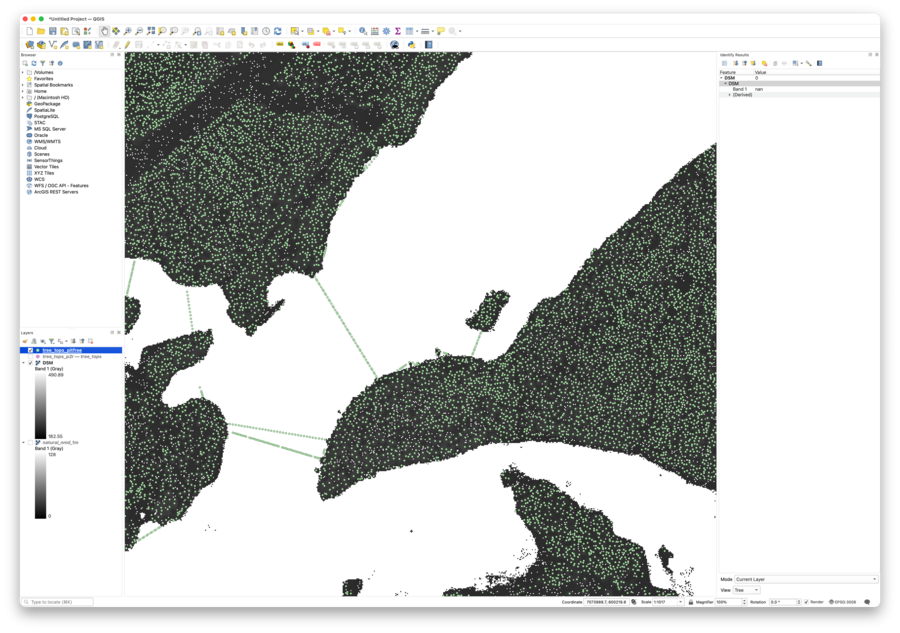Click the Save Project icon
900x633 pixels.
(53, 31)
